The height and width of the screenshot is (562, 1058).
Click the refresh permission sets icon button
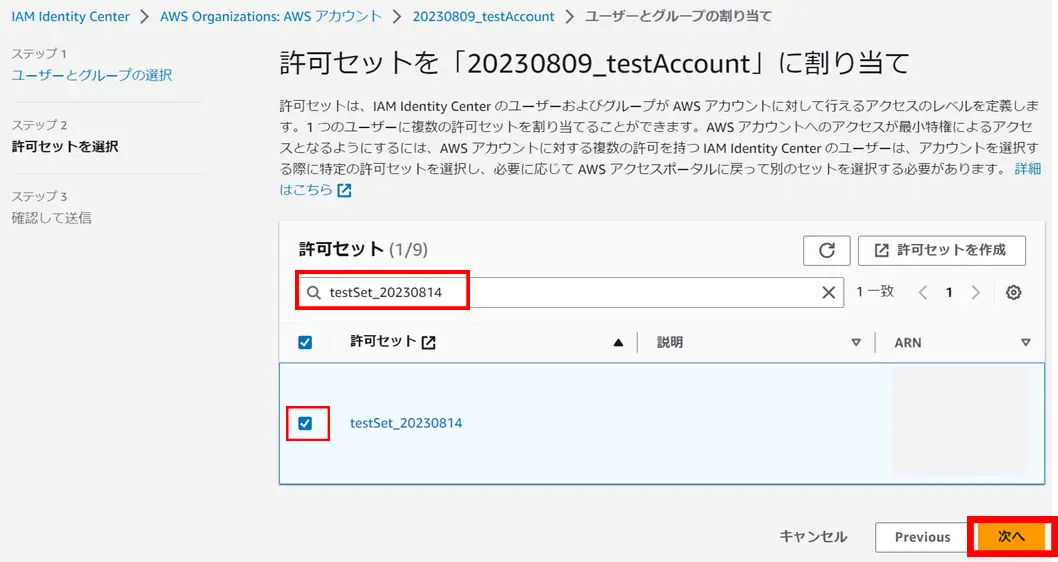tap(827, 250)
